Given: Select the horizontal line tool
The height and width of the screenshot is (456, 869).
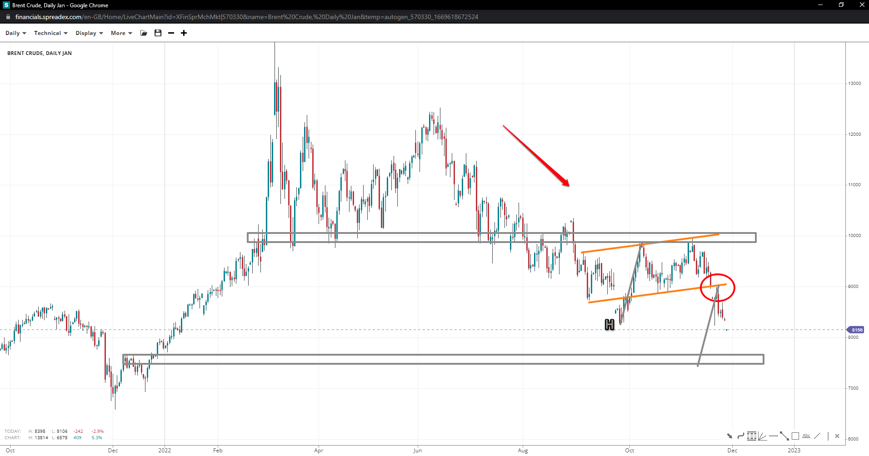Looking at the screenshot, I should tap(773, 436).
